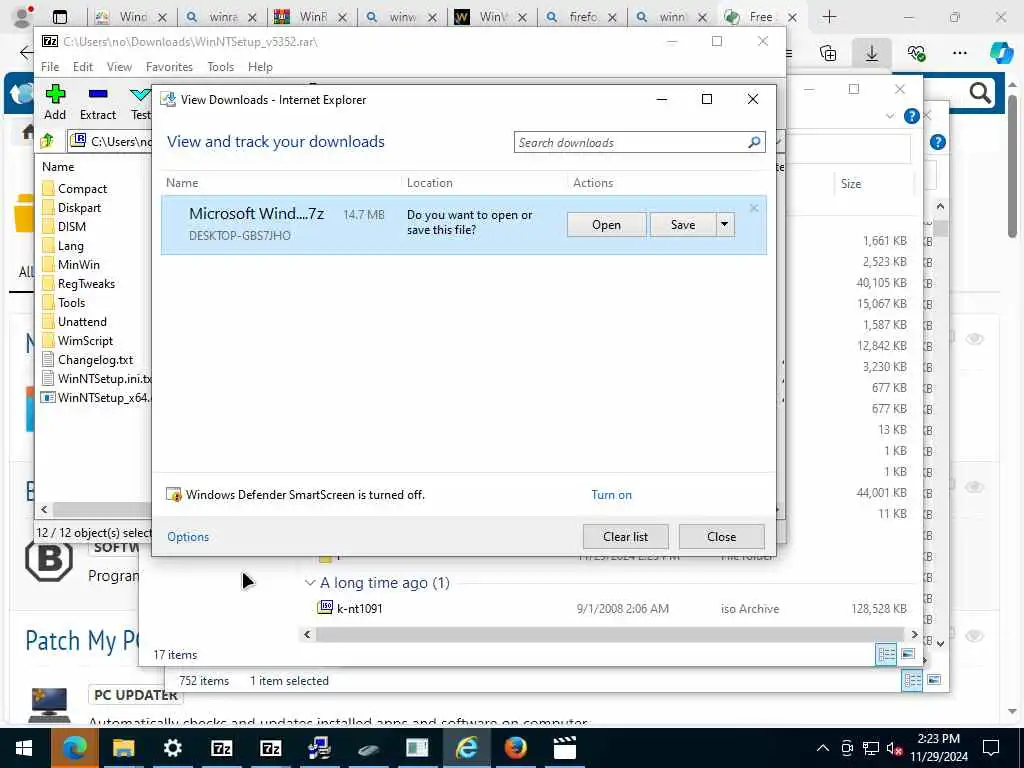Expand the Save button dropdown arrow
1024x768 pixels.
coord(725,225)
